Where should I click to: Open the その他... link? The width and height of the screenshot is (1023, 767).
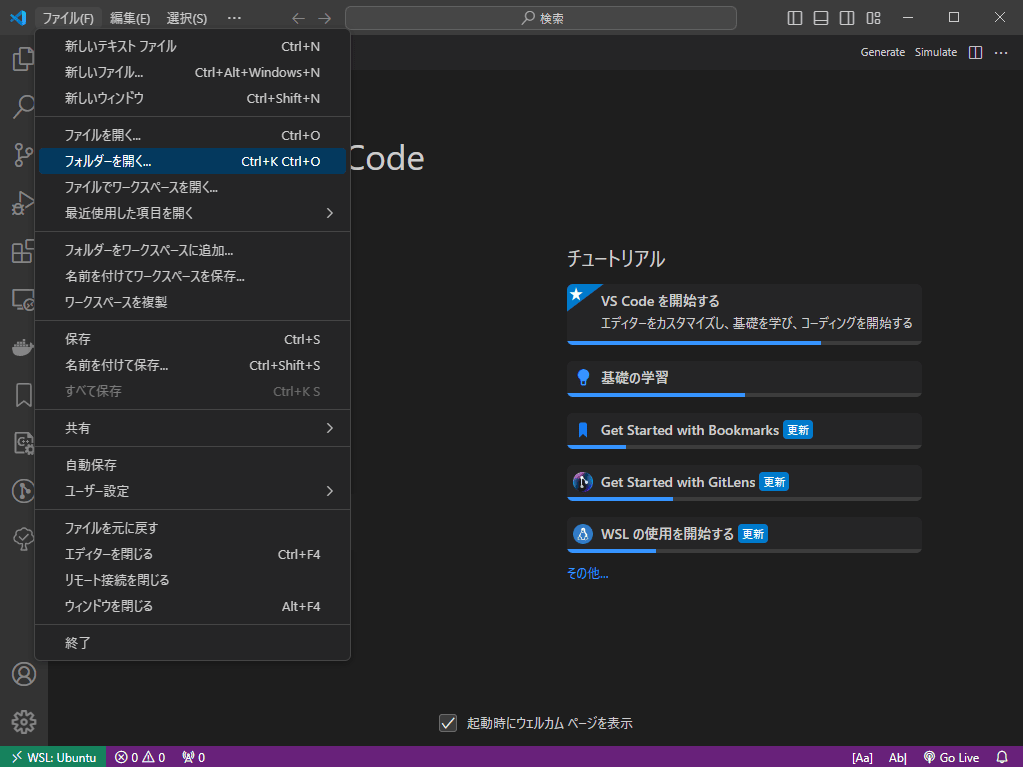click(587, 573)
